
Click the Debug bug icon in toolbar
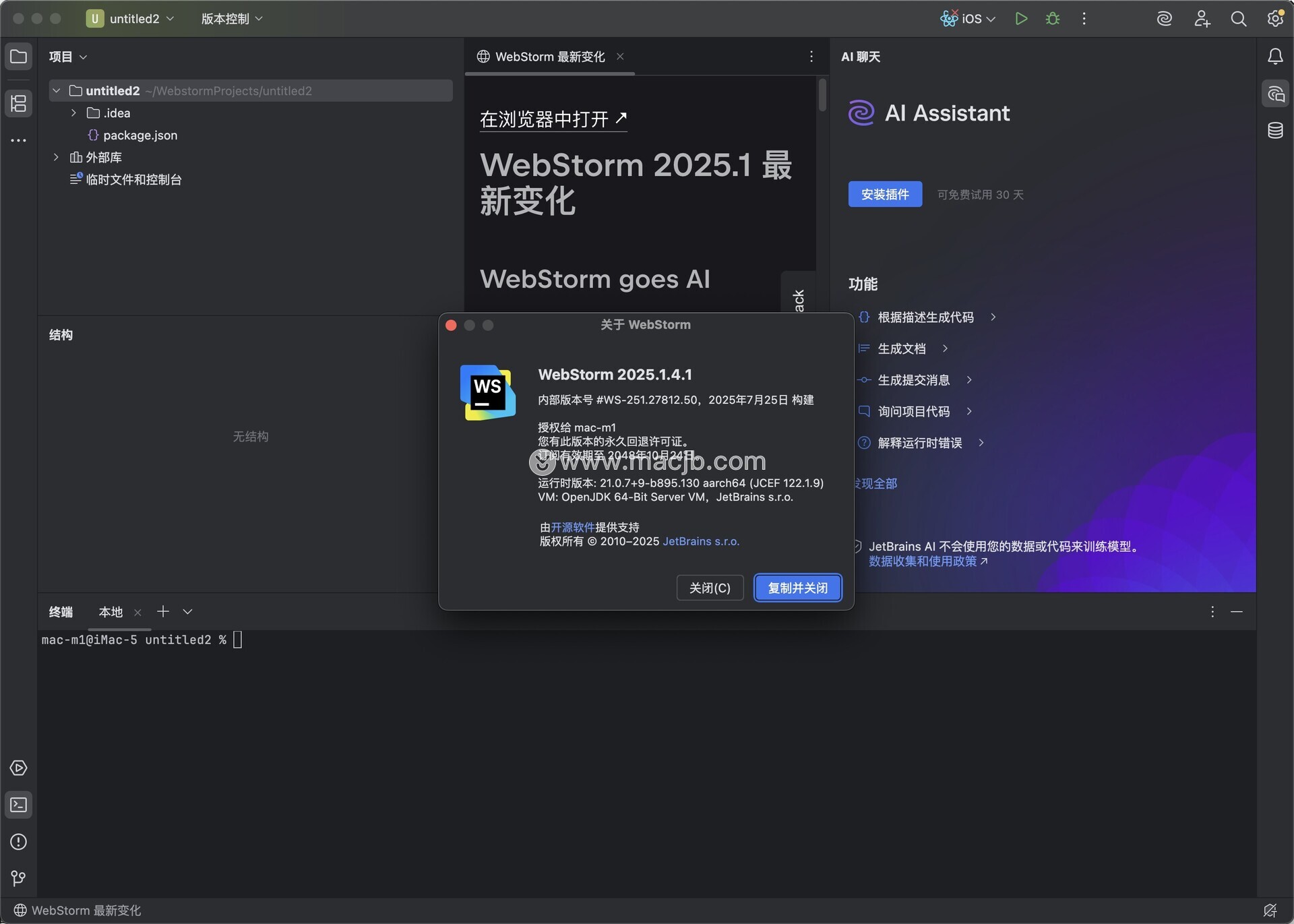[1053, 19]
